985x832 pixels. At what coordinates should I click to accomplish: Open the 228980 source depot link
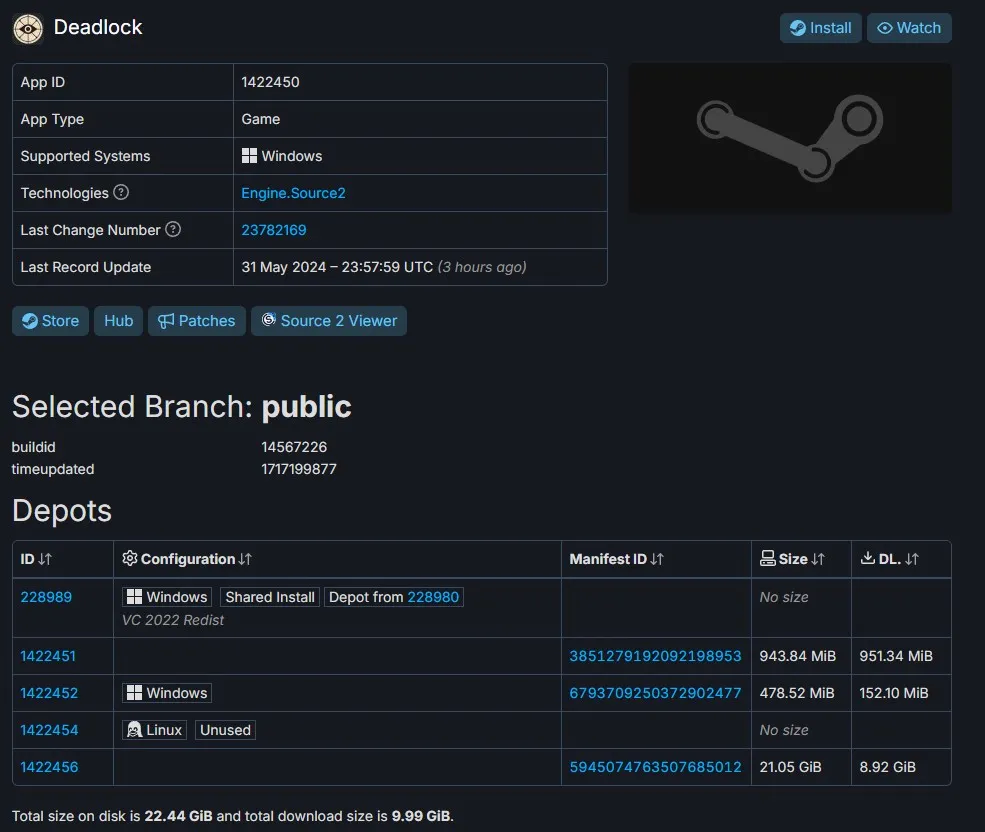pos(433,597)
